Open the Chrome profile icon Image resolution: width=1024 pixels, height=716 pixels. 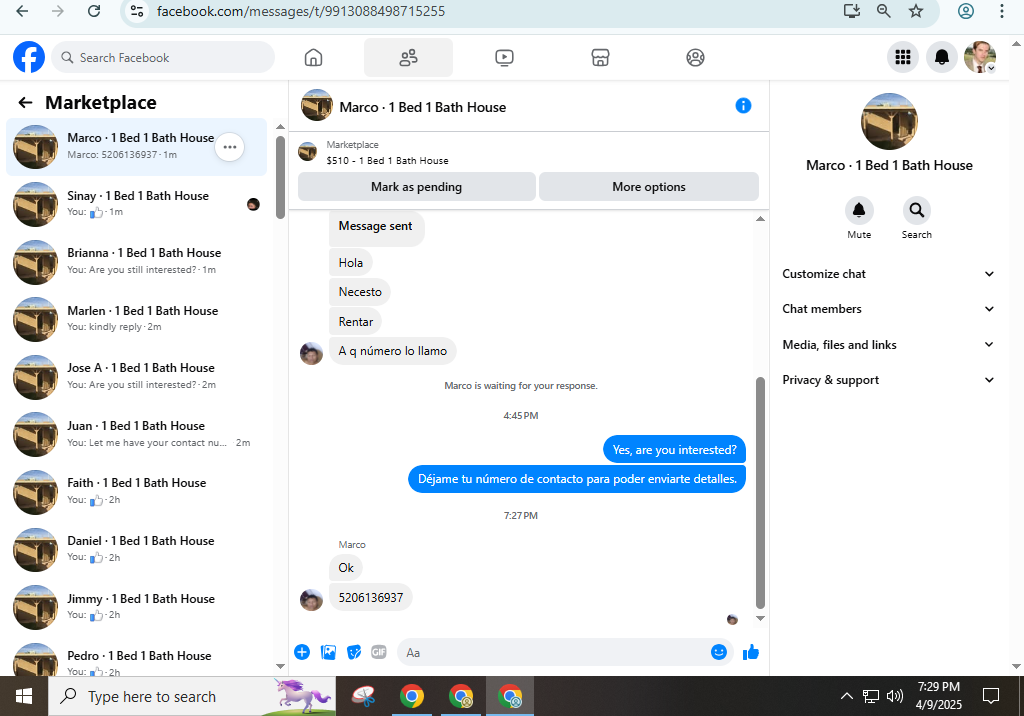pos(966,11)
